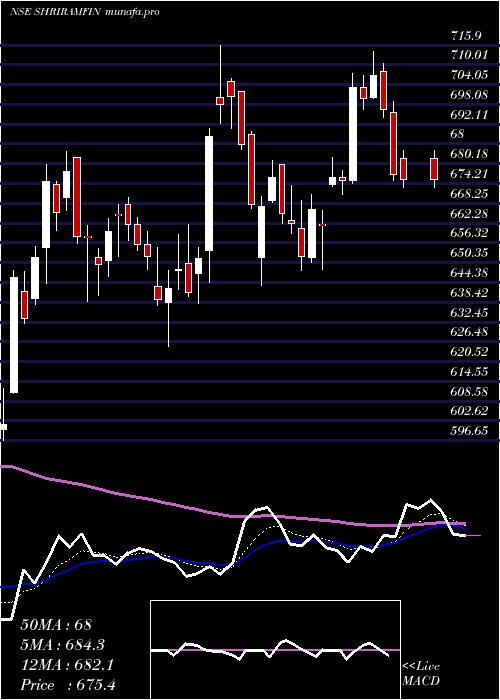
Task: Click the 656.32 axis value
Action: pos(469,233)
